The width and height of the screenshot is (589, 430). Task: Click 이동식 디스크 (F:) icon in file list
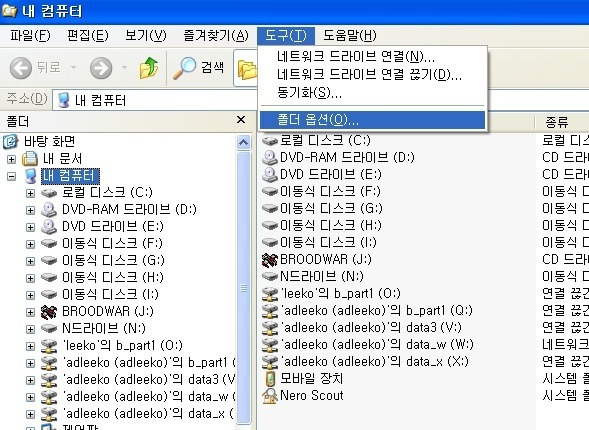click(x=269, y=192)
